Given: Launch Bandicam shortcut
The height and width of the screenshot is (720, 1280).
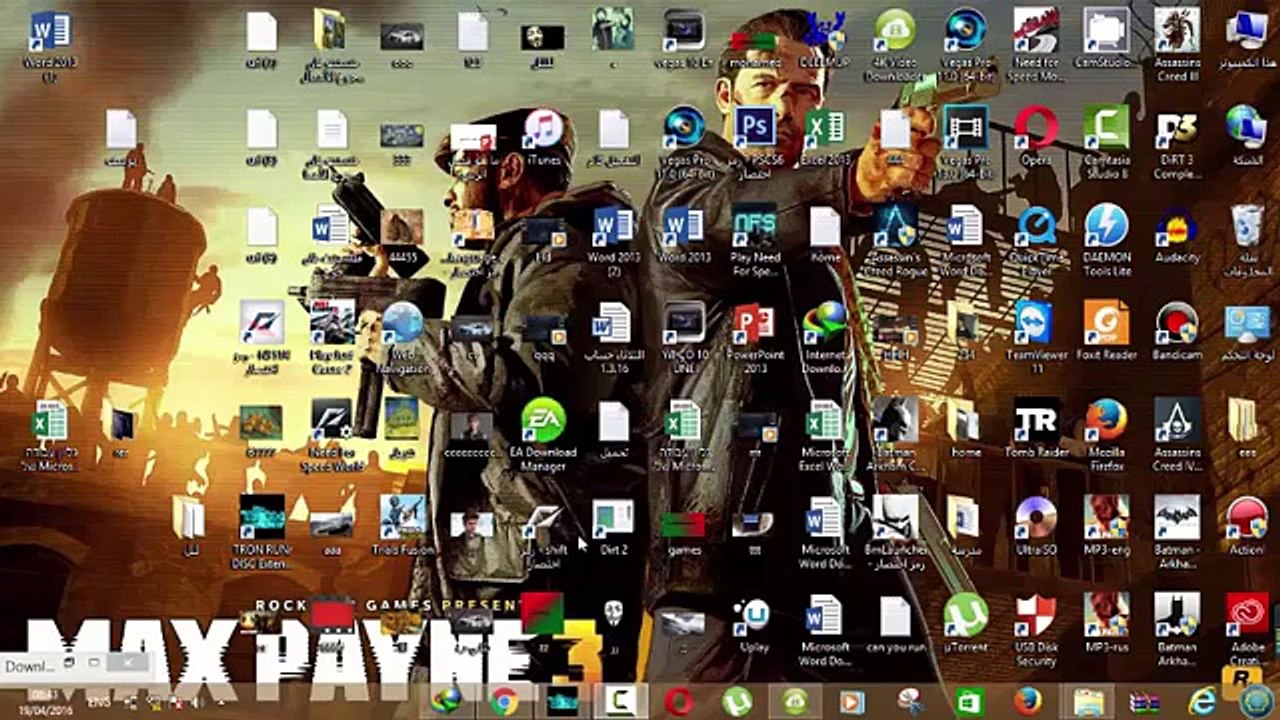Looking at the screenshot, I should [x=1177, y=333].
